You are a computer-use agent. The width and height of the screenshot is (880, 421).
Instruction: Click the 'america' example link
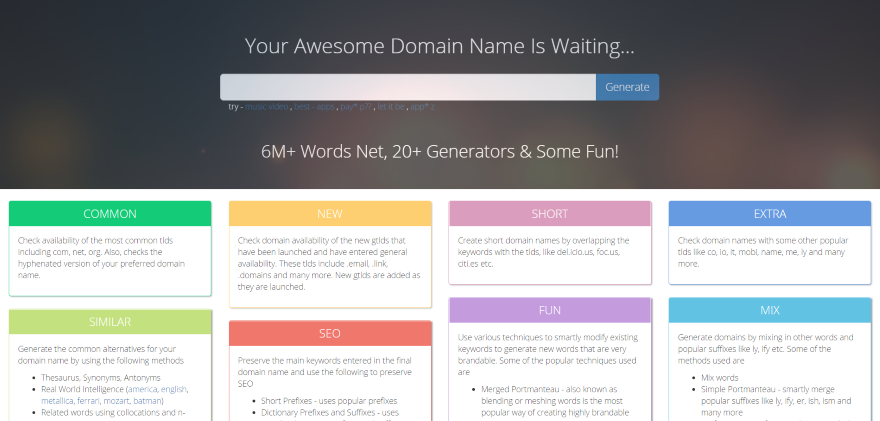tap(141, 389)
